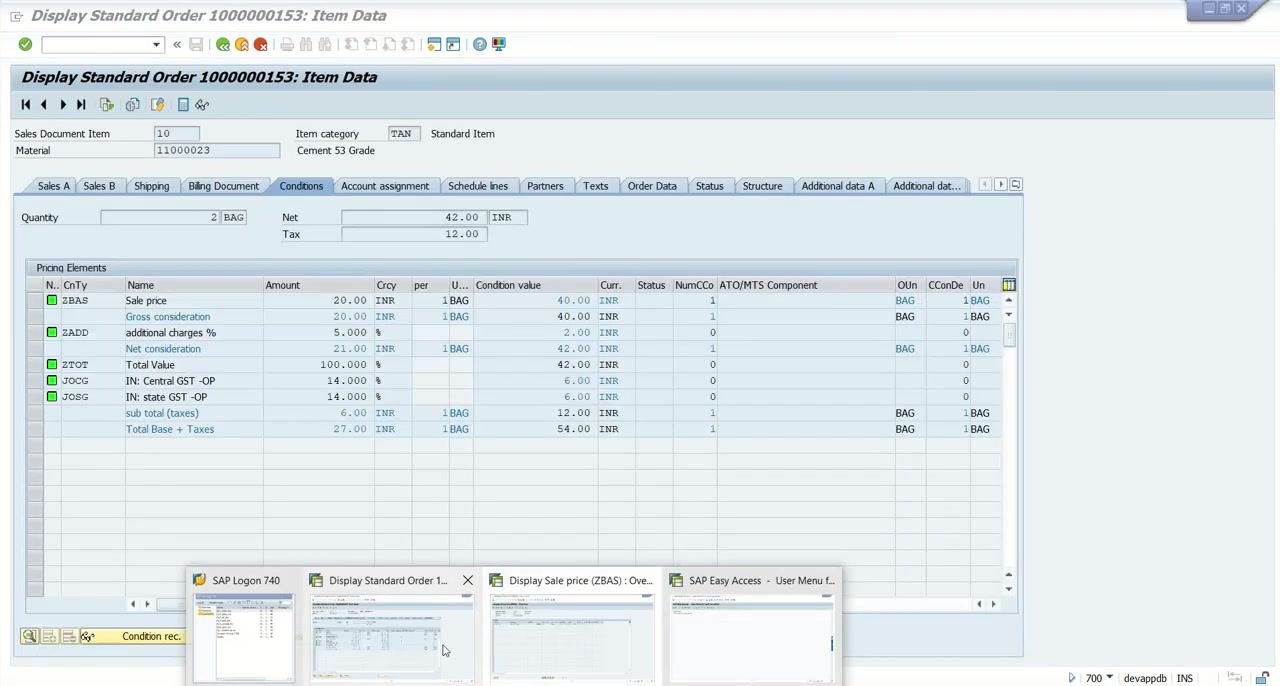
Task: Go to the previous item icon
Action: 44,104
